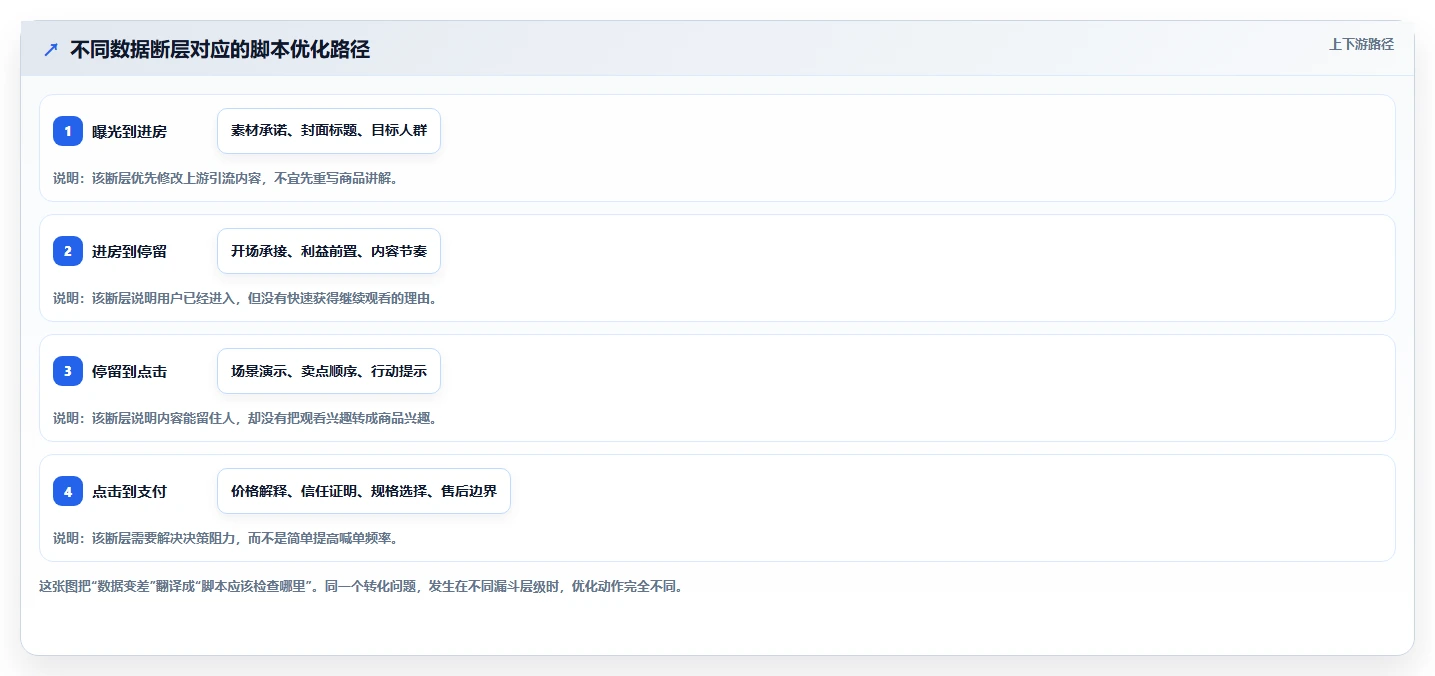
Task: Click the step 3 number badge
Action: pyautogui.click(x=68, y=371)
